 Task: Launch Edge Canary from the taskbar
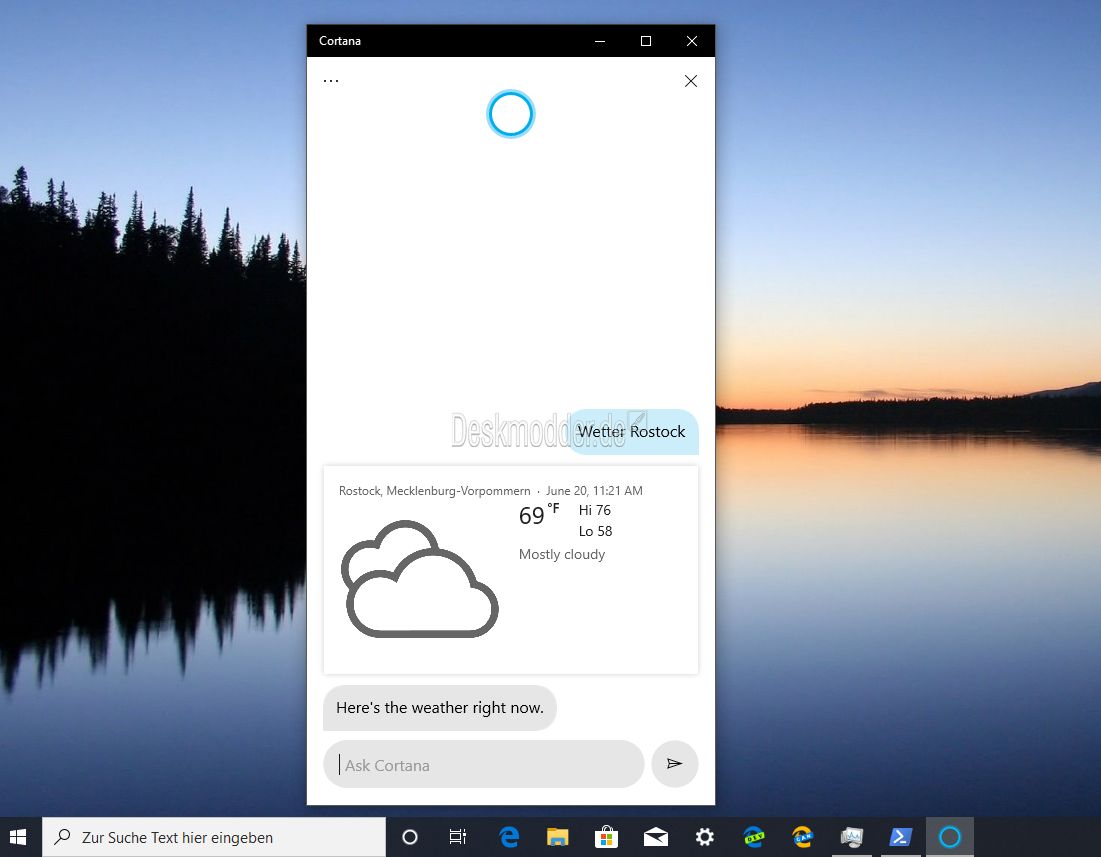pyautogui.click(x=803, y=837)
